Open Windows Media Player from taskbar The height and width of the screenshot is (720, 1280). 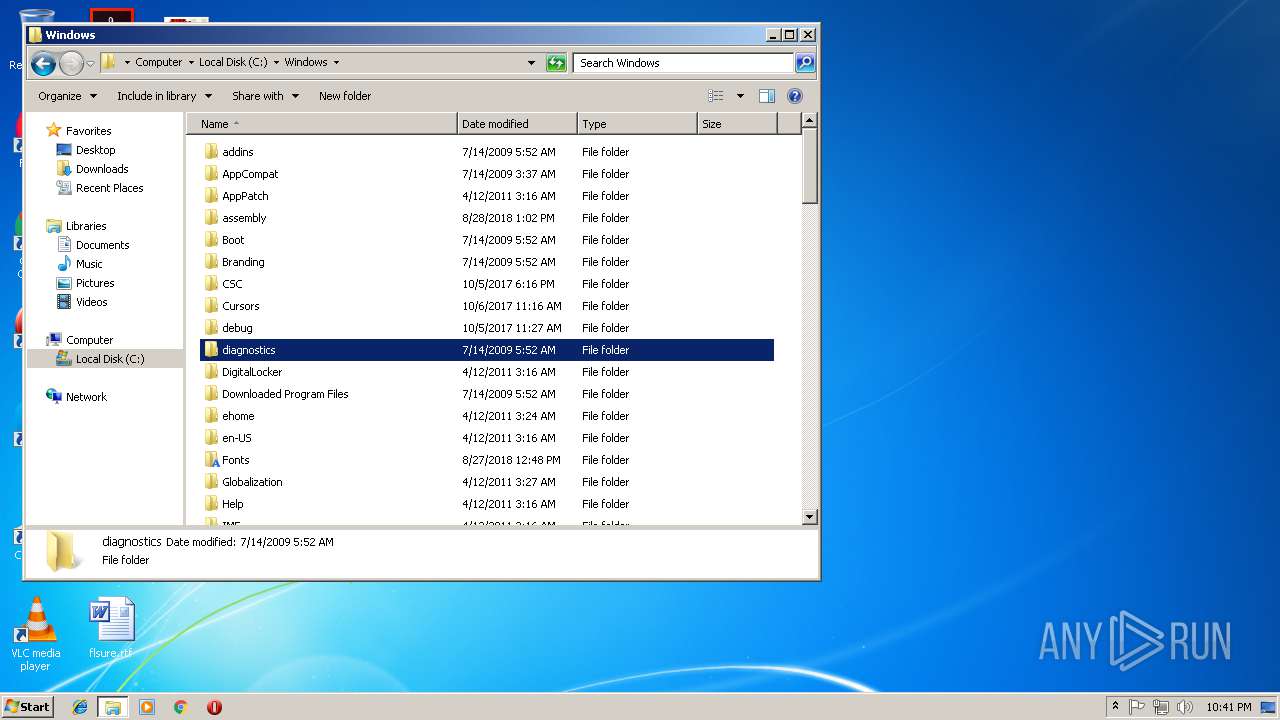[147, 707]
